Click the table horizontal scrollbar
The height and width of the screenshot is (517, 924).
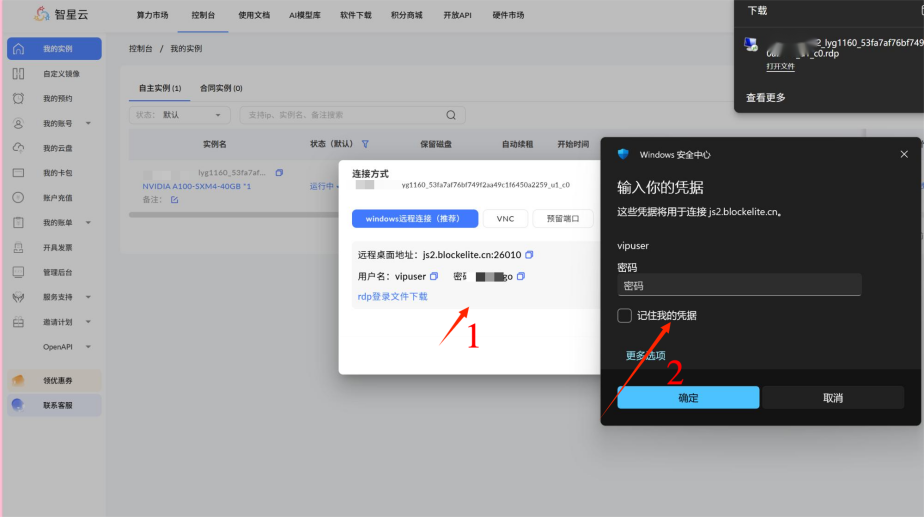234,215
